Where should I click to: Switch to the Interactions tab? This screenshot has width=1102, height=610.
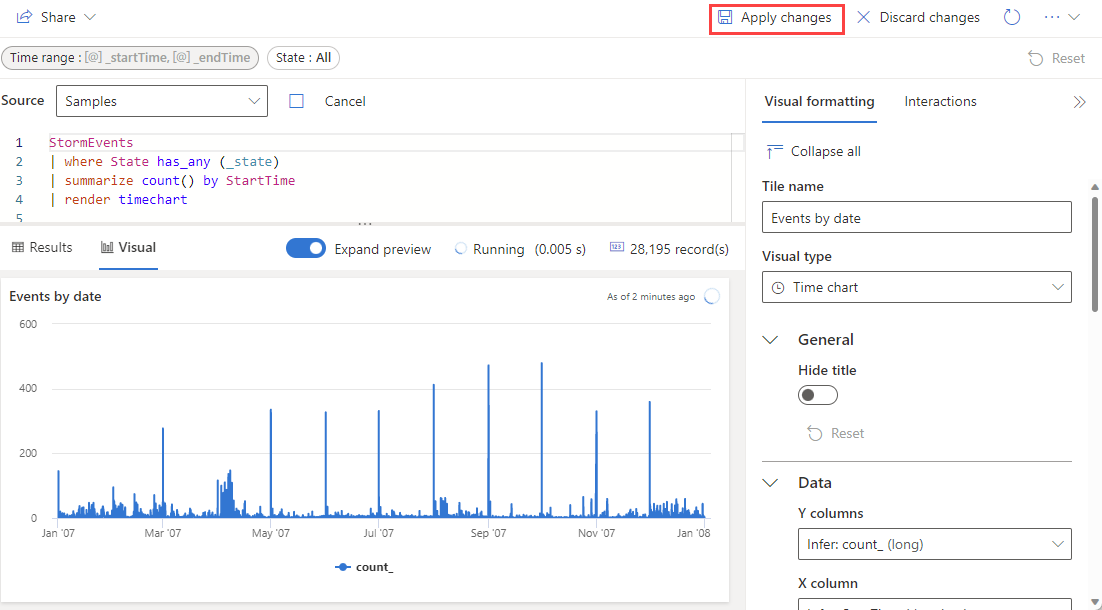pyautogui.click(x=940, y=102)
